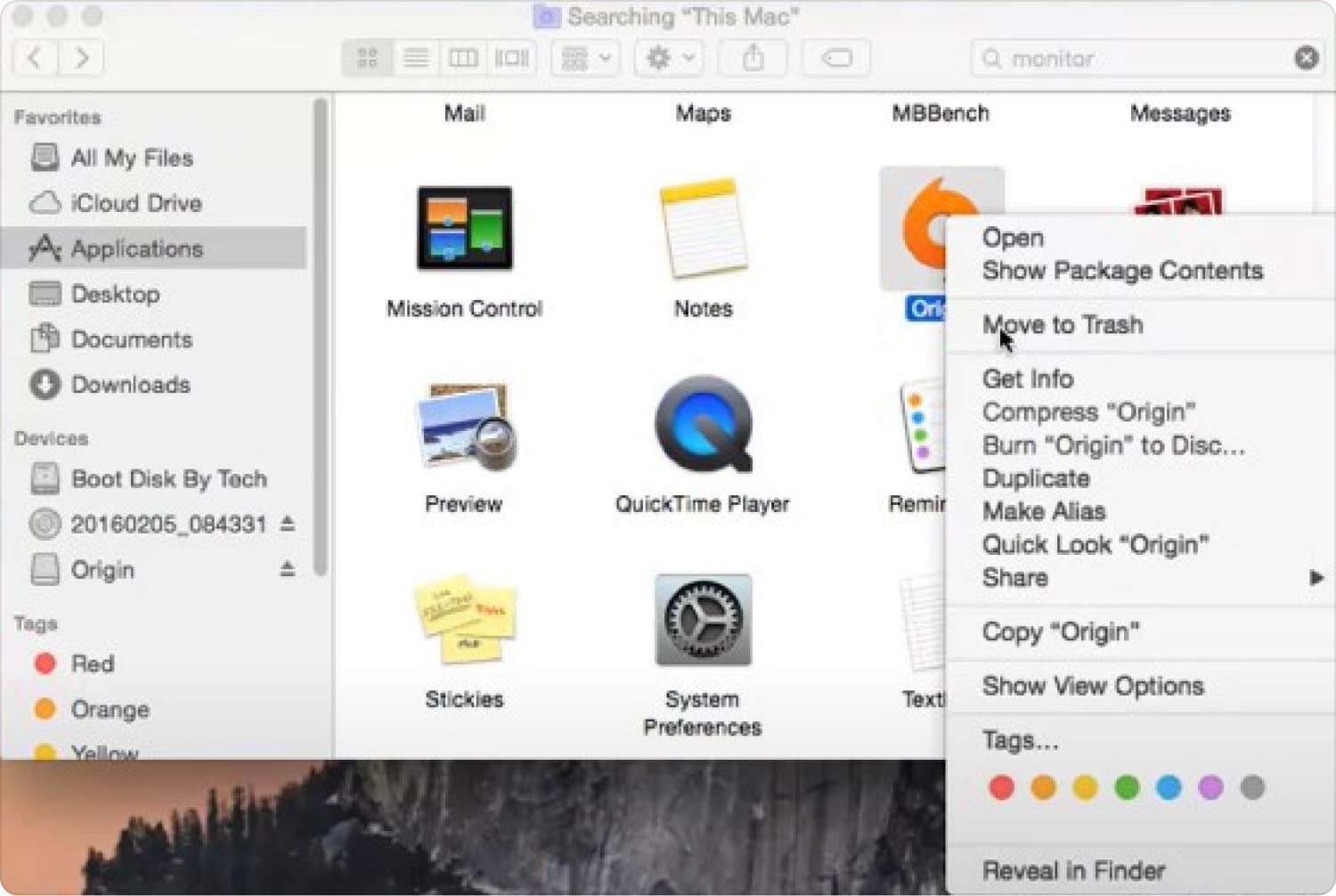Apply the green tag color dot

pos(1127,787)
